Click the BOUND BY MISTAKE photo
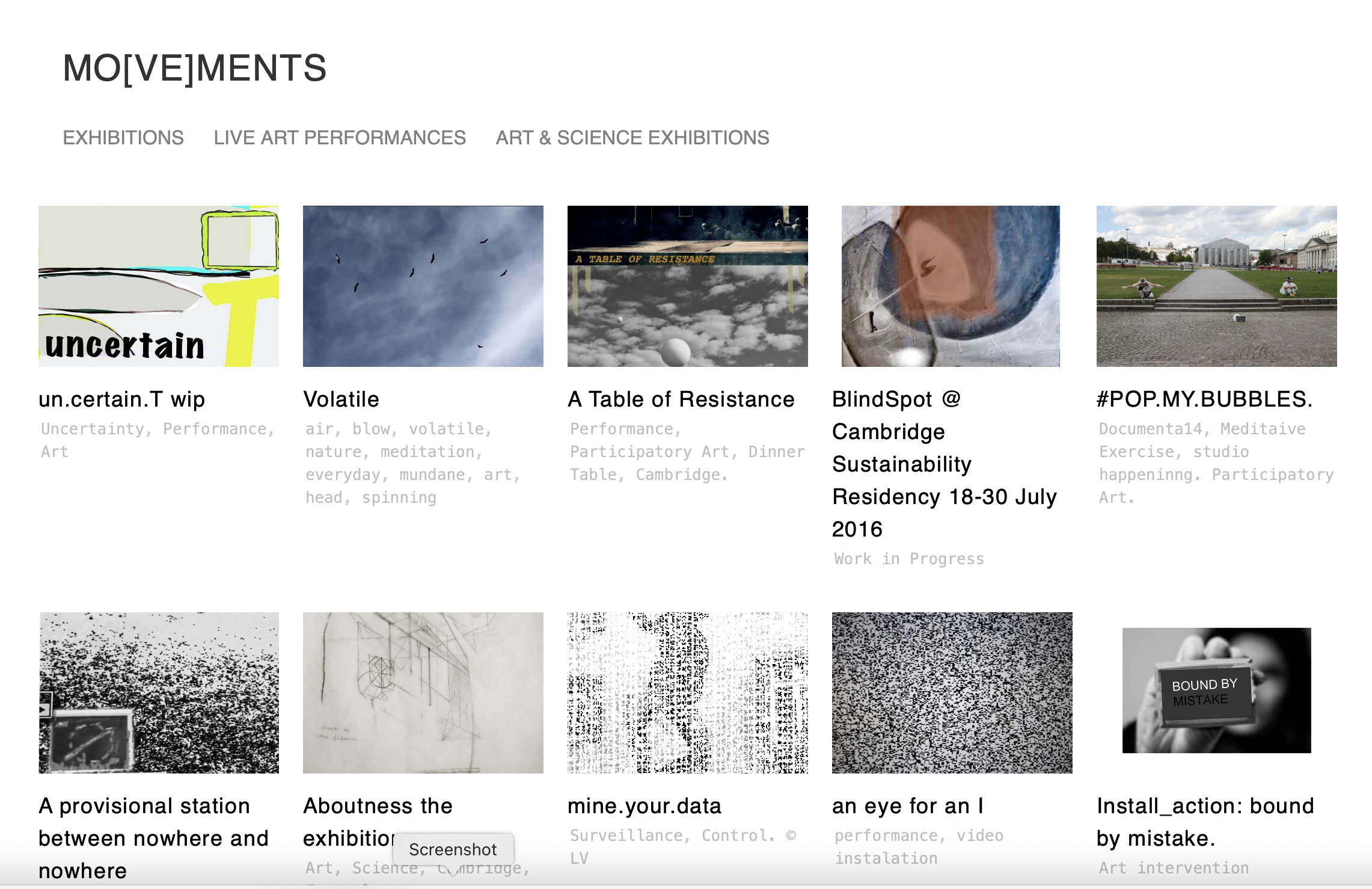This screenshot has width=1372, height=889. 1216,691
